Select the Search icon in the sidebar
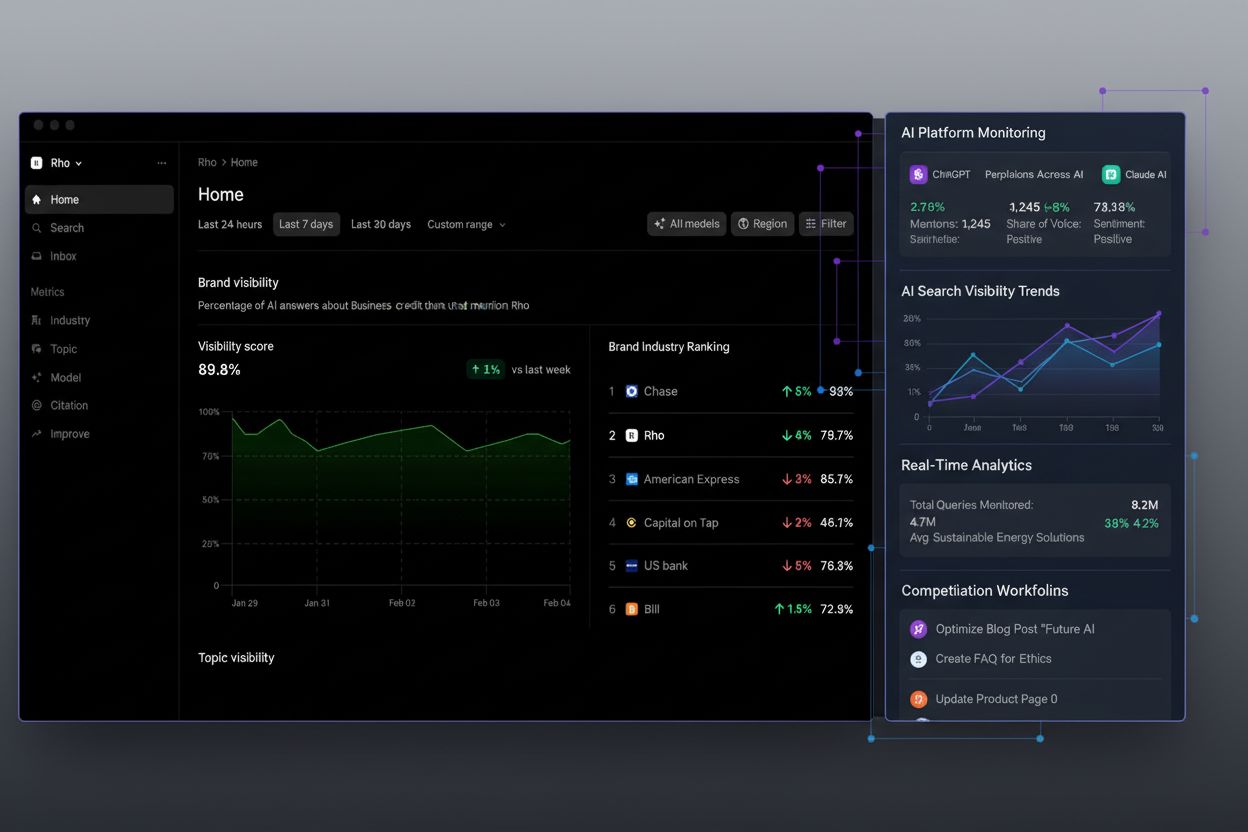This screenshot has height=832, width=1248. click(36, 228)
